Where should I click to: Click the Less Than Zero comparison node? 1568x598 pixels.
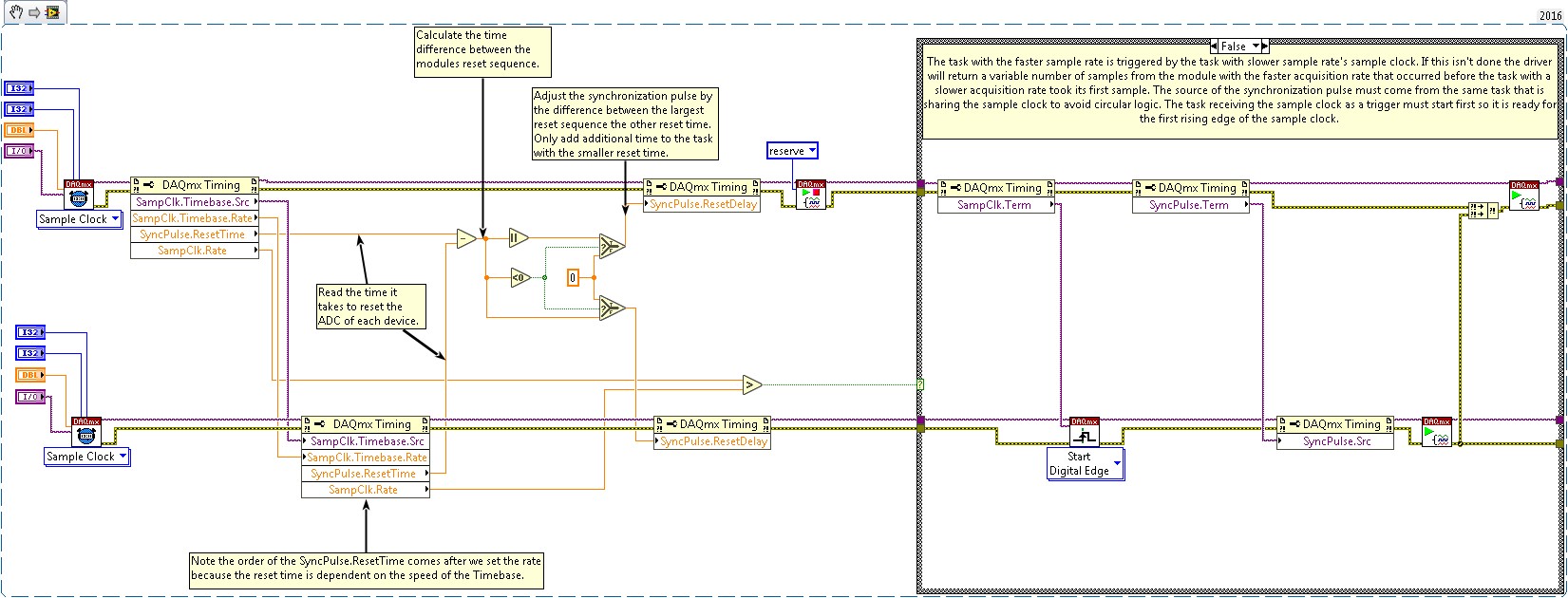(520, 277)
